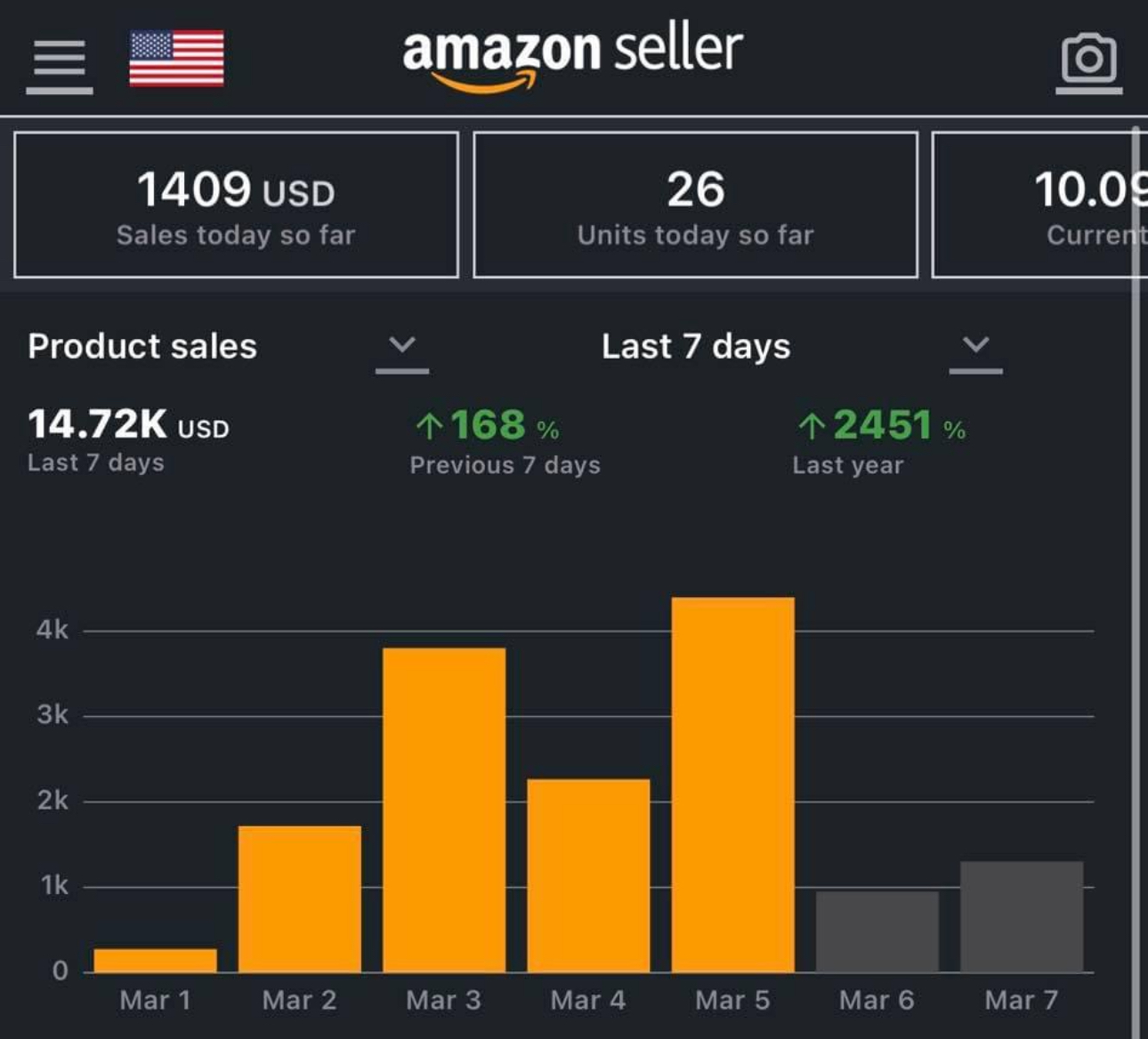Viewport: 1148px width, 1039px height.
Task: Select the gray Mar 6 bar
Action: tap(877, 931)
